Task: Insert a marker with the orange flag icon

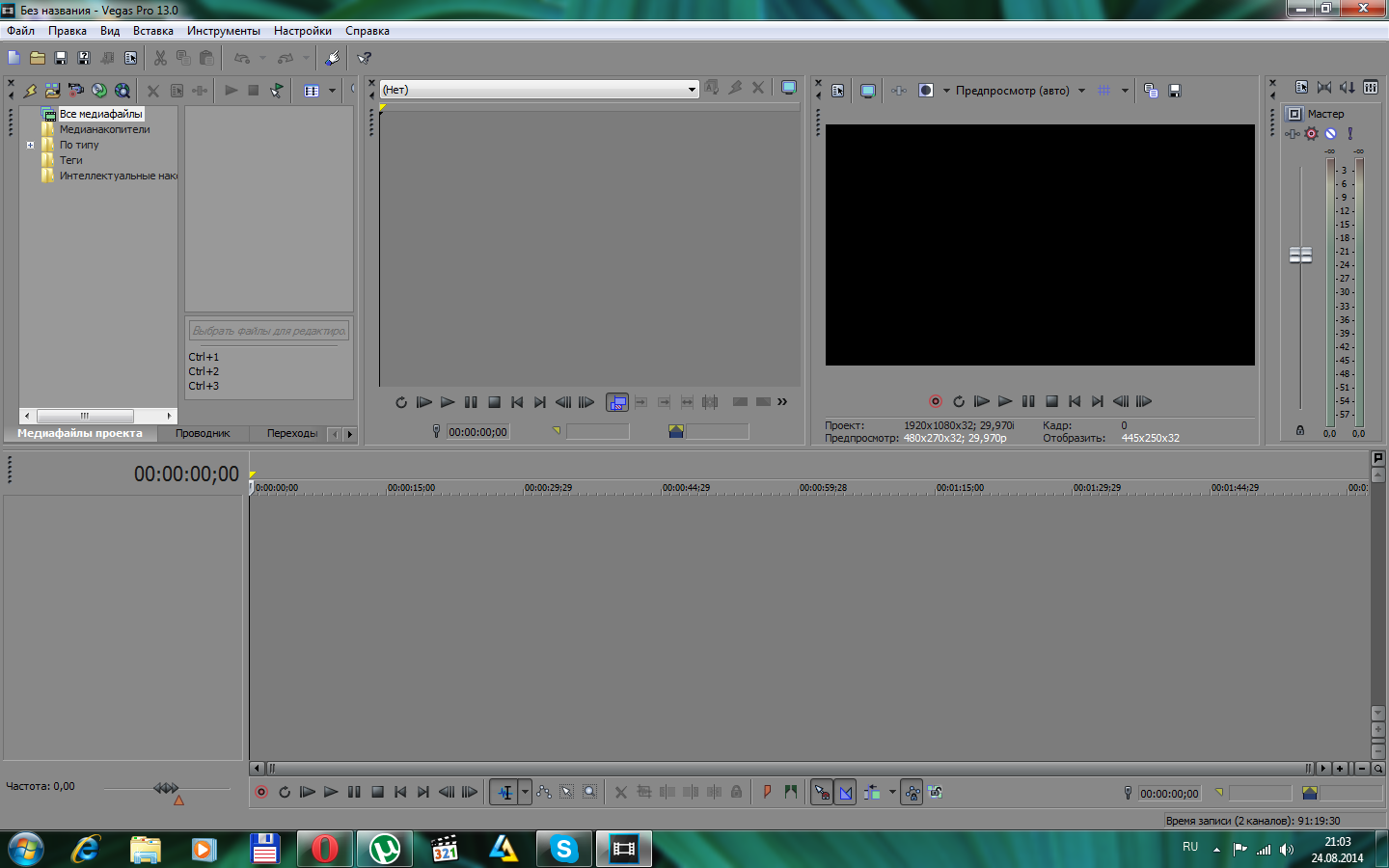Action: (767, 793)
